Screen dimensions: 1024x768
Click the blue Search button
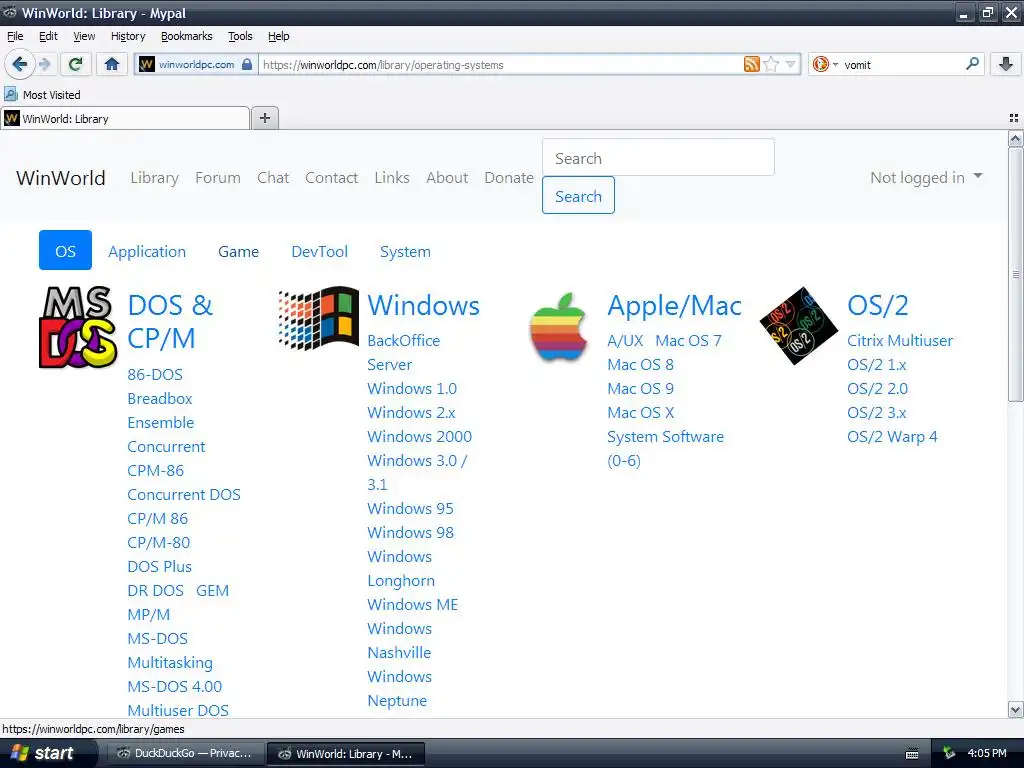578,195
